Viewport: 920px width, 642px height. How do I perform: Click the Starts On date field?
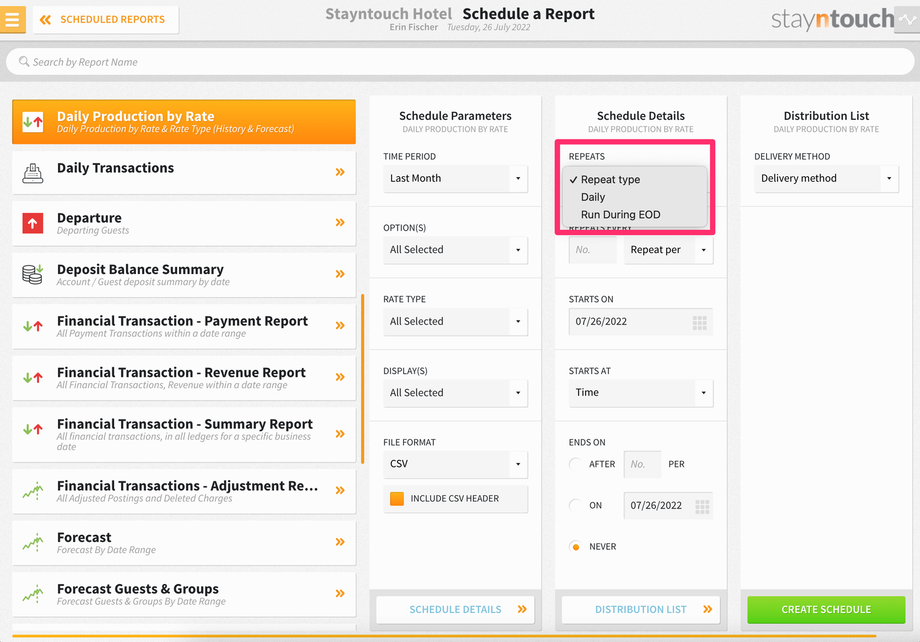(641, 322)
